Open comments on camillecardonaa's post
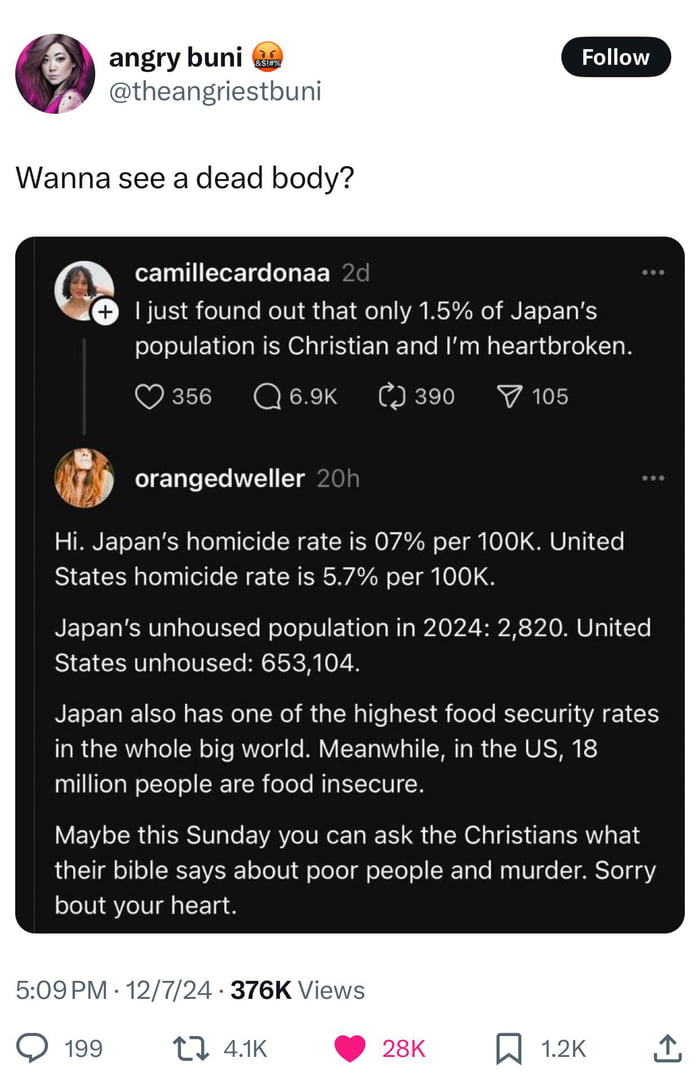The height and width of the screenshot is (1089, 700). (x=268, y=397)
